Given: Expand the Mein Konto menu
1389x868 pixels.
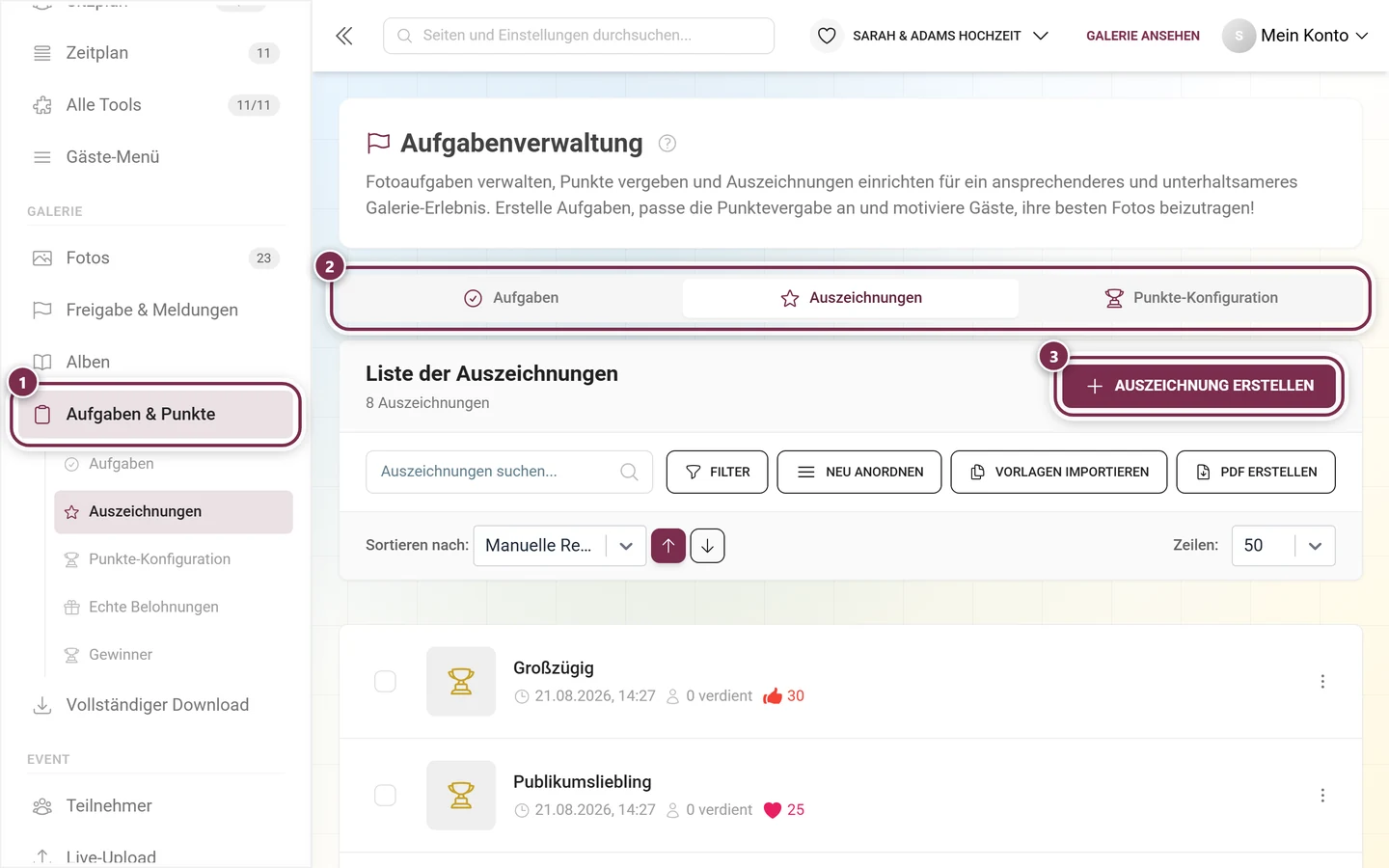Looking at the screenshot, I should pyautogui.click(x=1314, y=36).
